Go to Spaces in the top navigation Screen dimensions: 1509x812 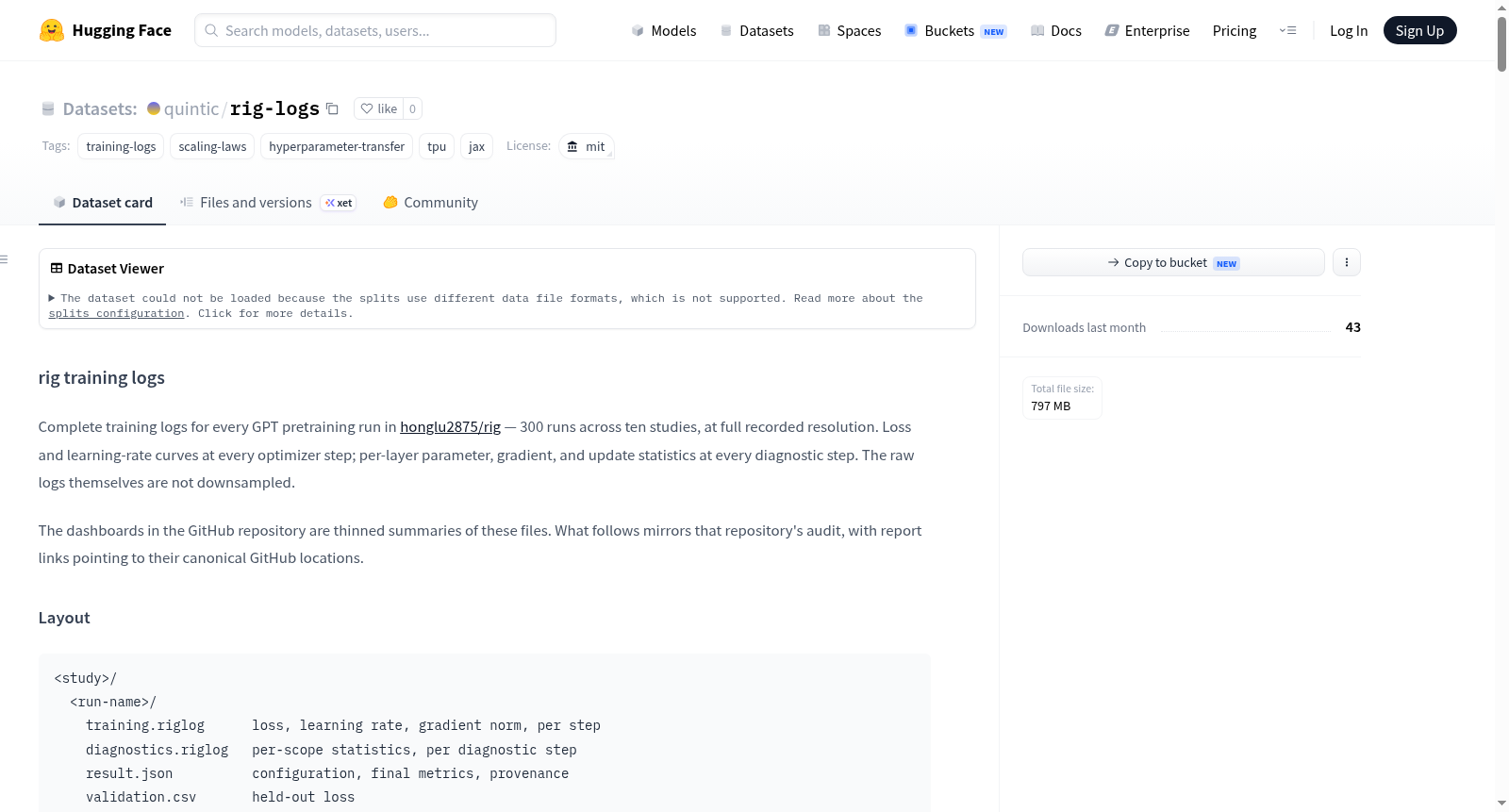coord(850,30)
